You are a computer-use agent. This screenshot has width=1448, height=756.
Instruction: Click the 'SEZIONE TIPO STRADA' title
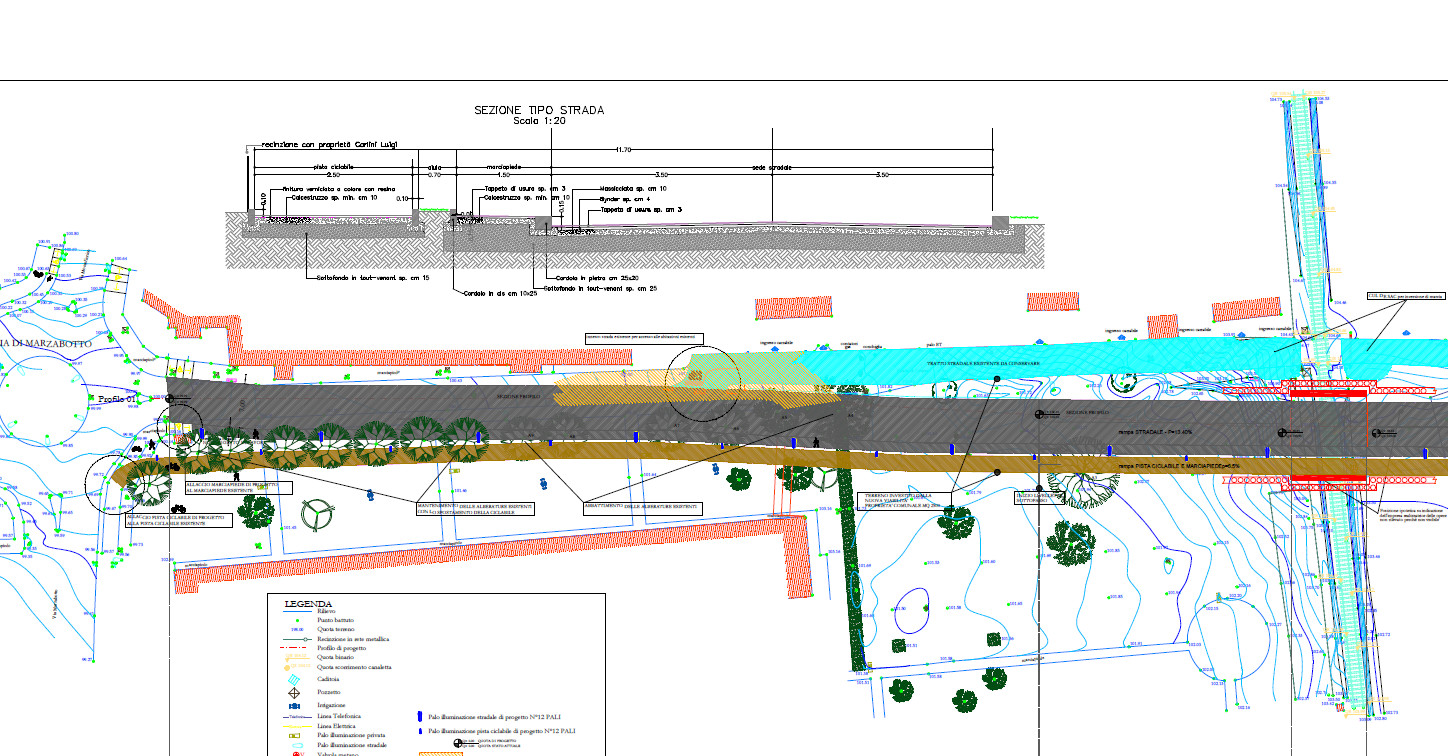539,110
